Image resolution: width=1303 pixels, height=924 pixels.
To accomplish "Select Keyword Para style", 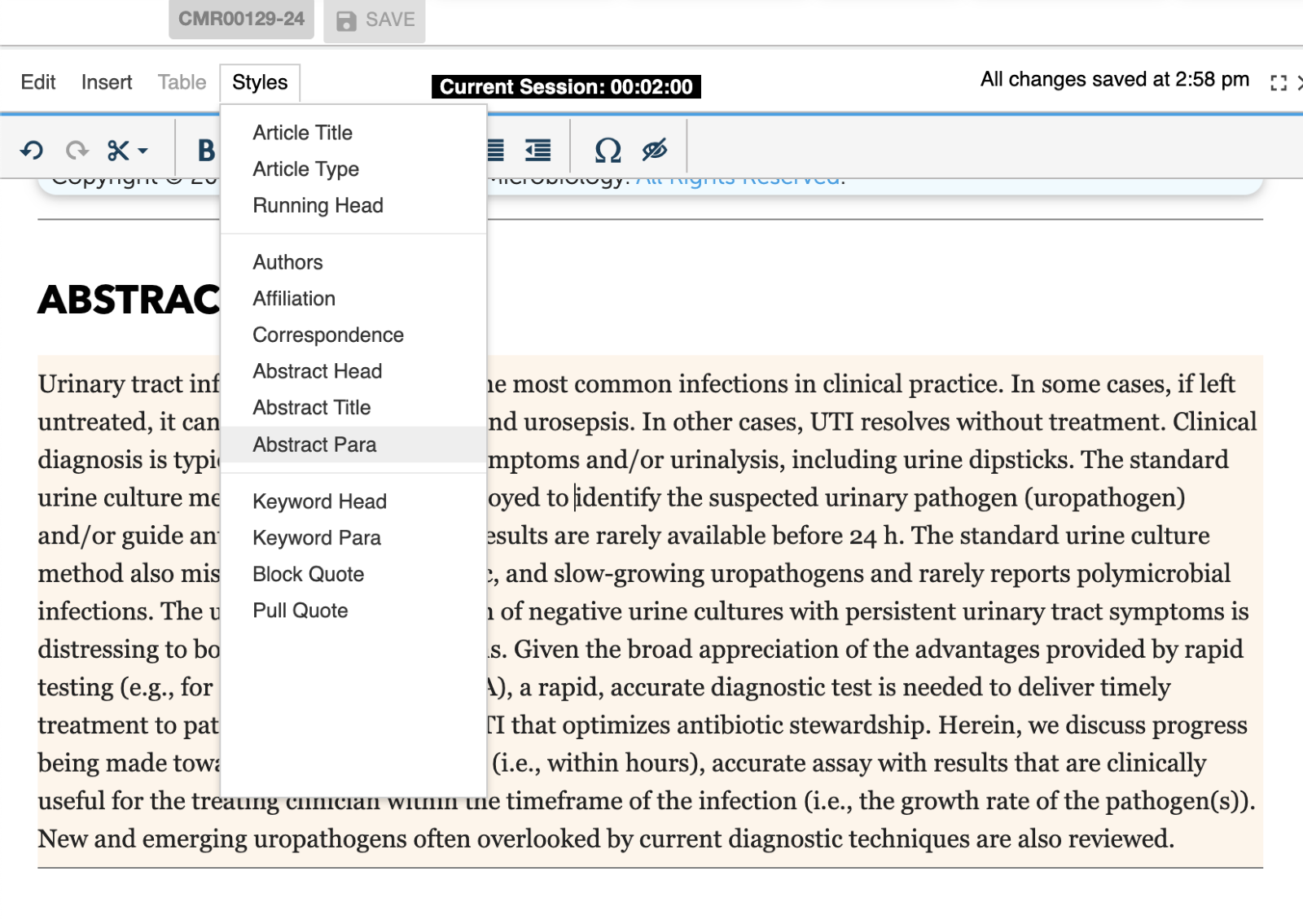I will coord(353,538).
